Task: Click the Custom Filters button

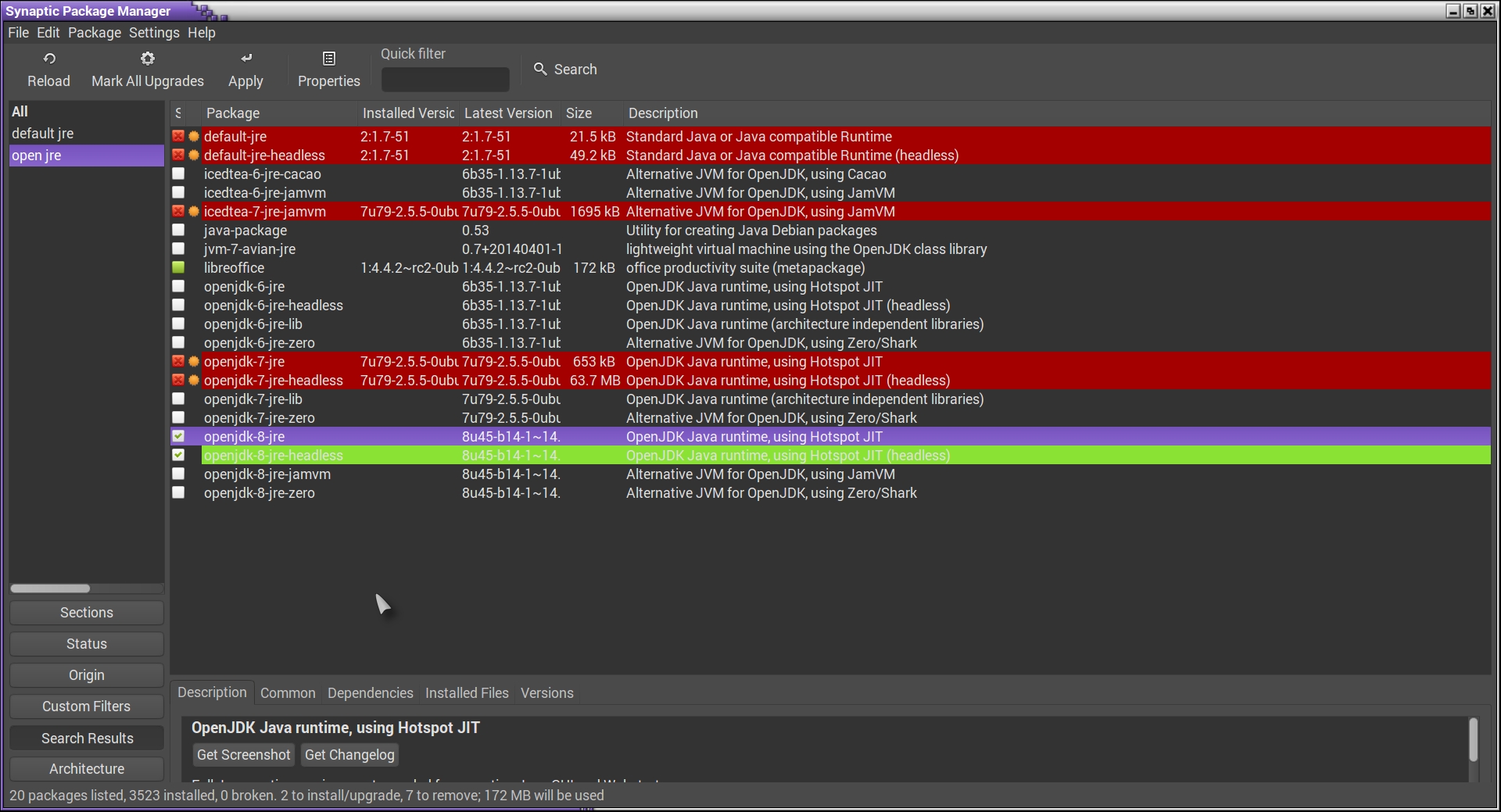Action: click(87, 706)
